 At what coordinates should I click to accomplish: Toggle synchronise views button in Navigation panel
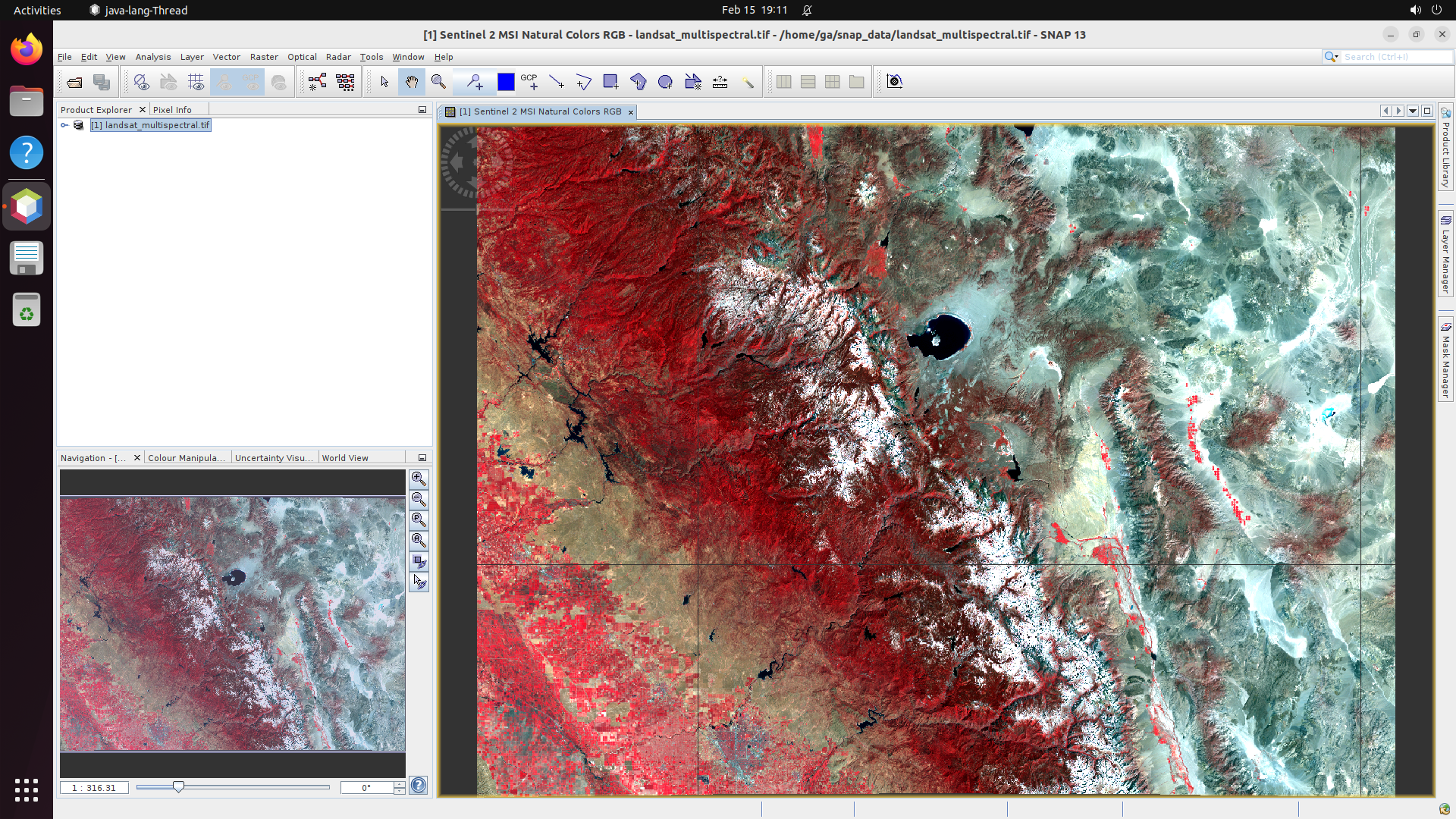pos(419,561)
